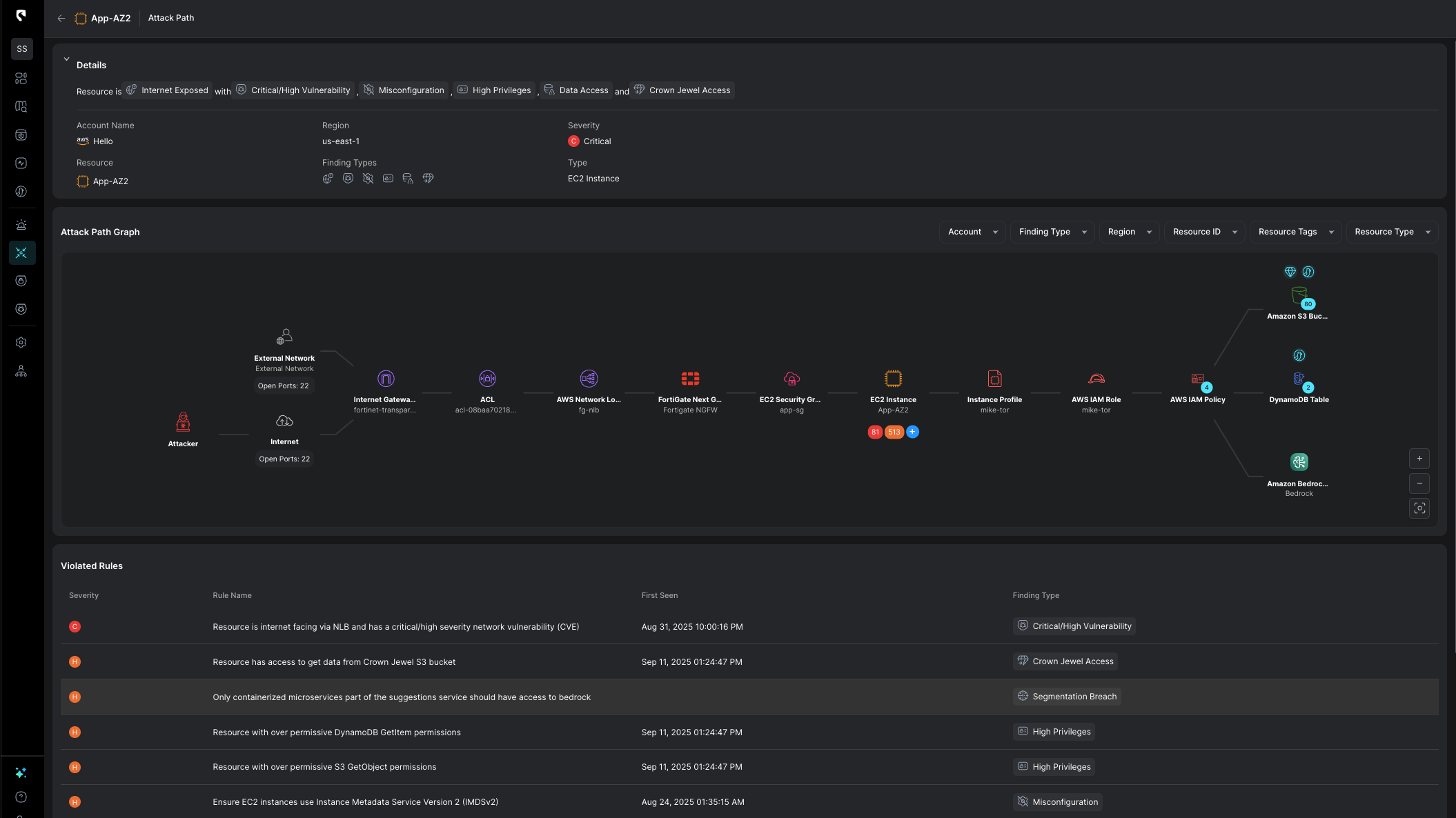Zoom in the attack path graph
Image resolution: width=1456 pixels, height=818 pixels.
tap(1419, 459)
